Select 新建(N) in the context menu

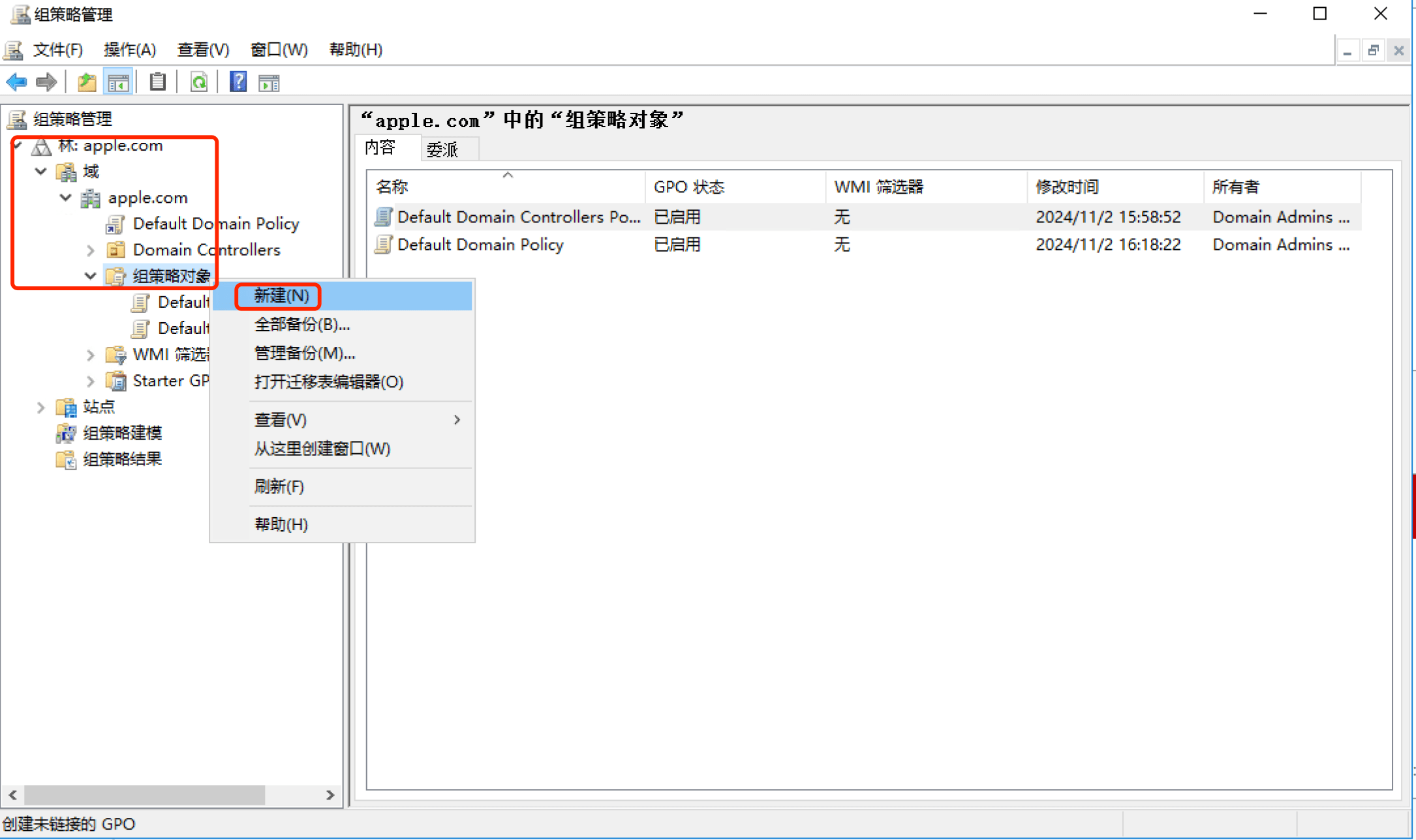281,296
